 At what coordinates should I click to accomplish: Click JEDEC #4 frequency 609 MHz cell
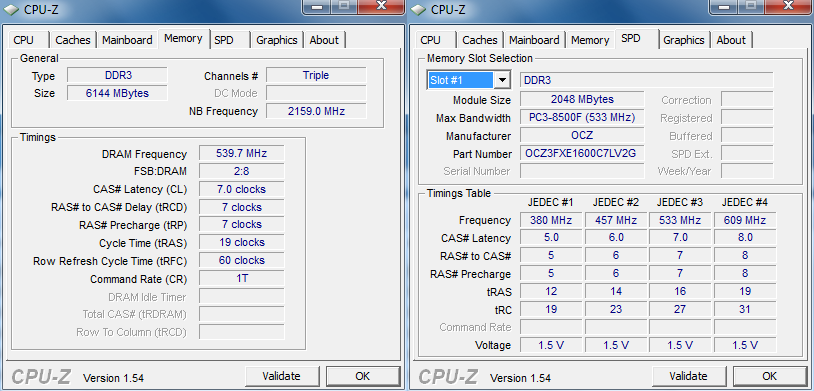click(745, 220)
